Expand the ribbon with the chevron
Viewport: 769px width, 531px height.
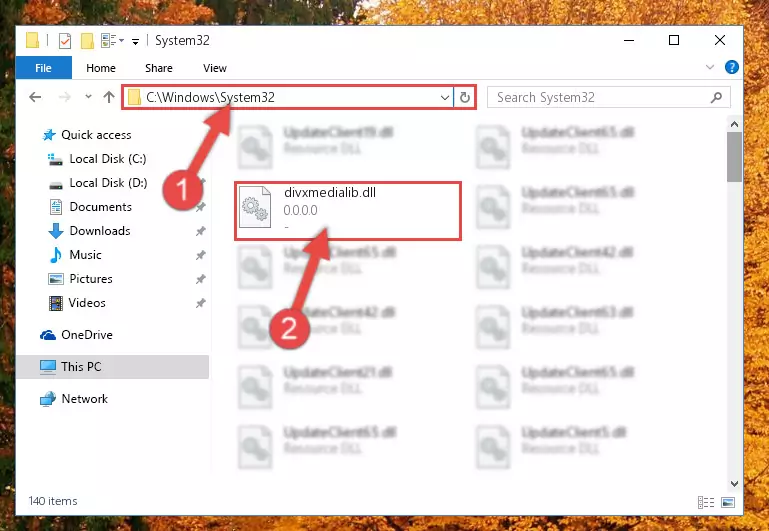[710, 67]
